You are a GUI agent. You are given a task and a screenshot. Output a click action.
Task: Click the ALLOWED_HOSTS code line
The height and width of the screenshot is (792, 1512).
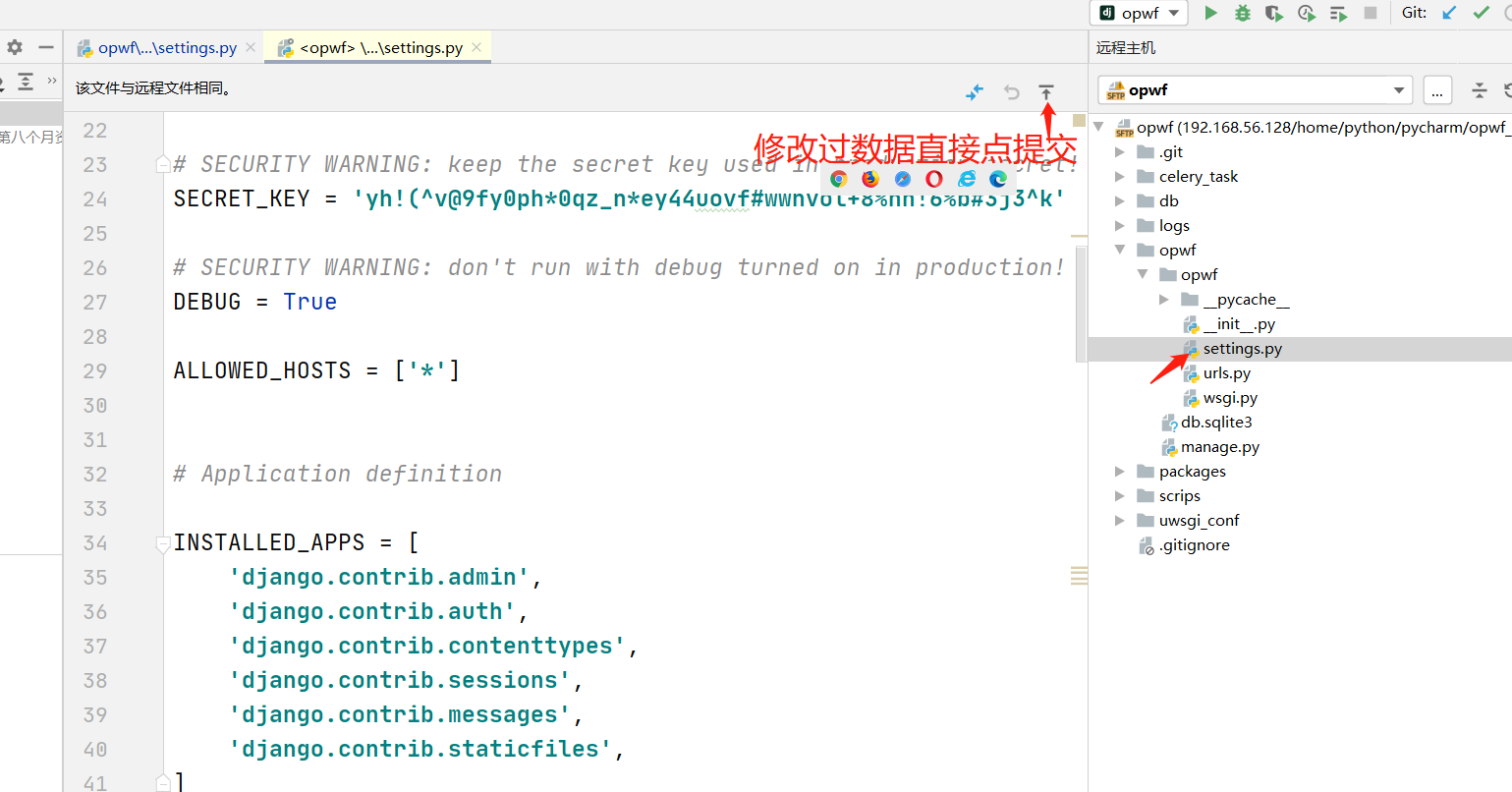pos(317,370)
